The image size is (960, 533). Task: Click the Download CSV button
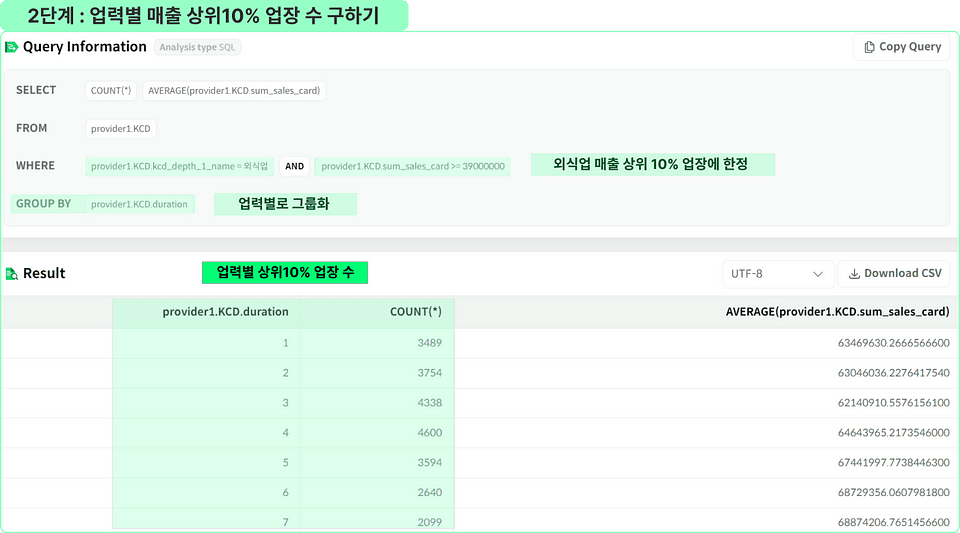(x=894, y=274)
